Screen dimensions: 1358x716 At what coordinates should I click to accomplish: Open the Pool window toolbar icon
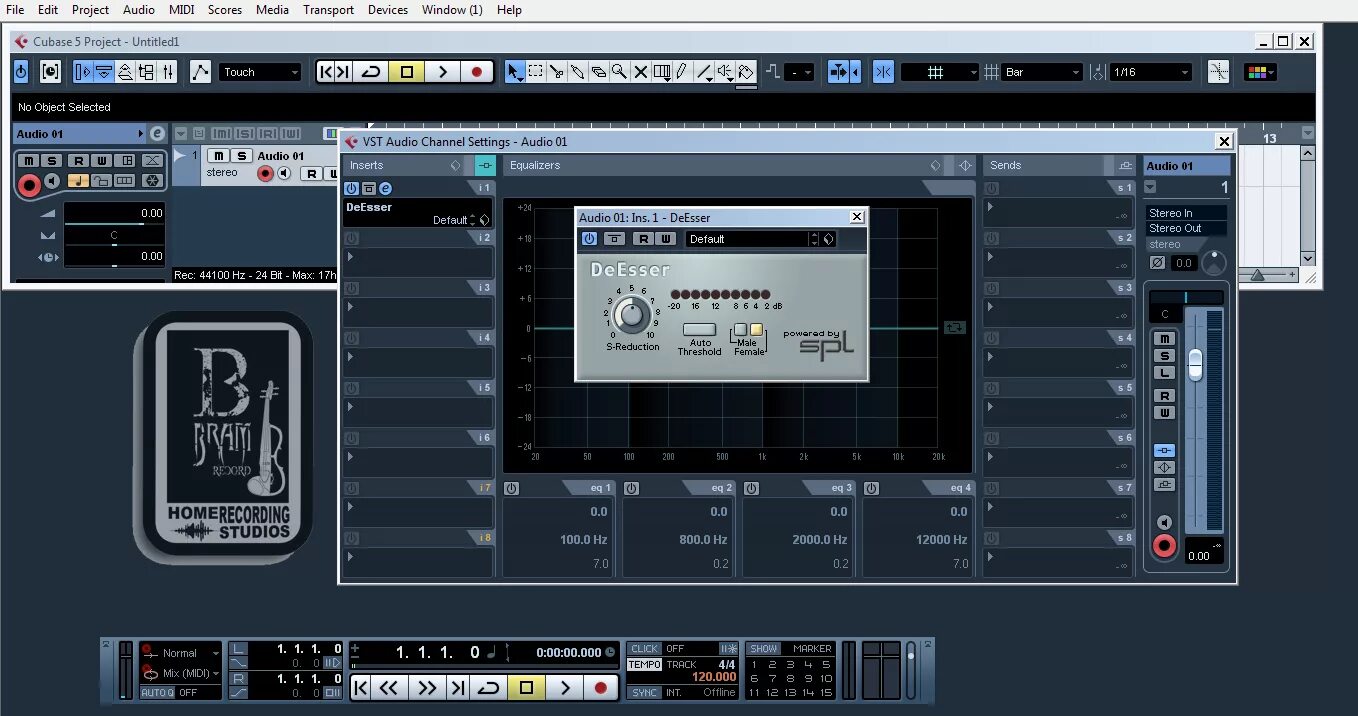(147, 72)
